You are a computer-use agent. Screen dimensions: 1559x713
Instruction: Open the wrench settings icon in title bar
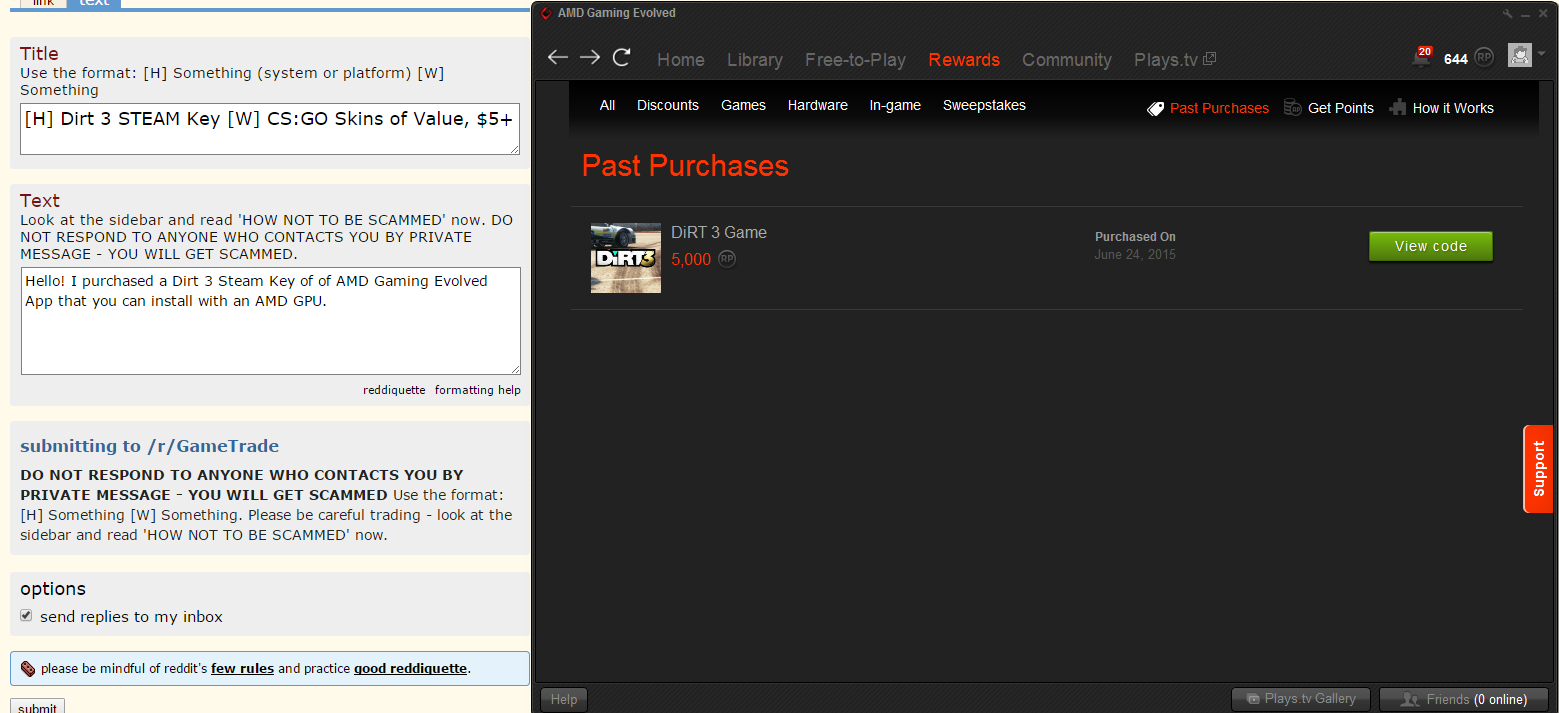click(1508, 14)
